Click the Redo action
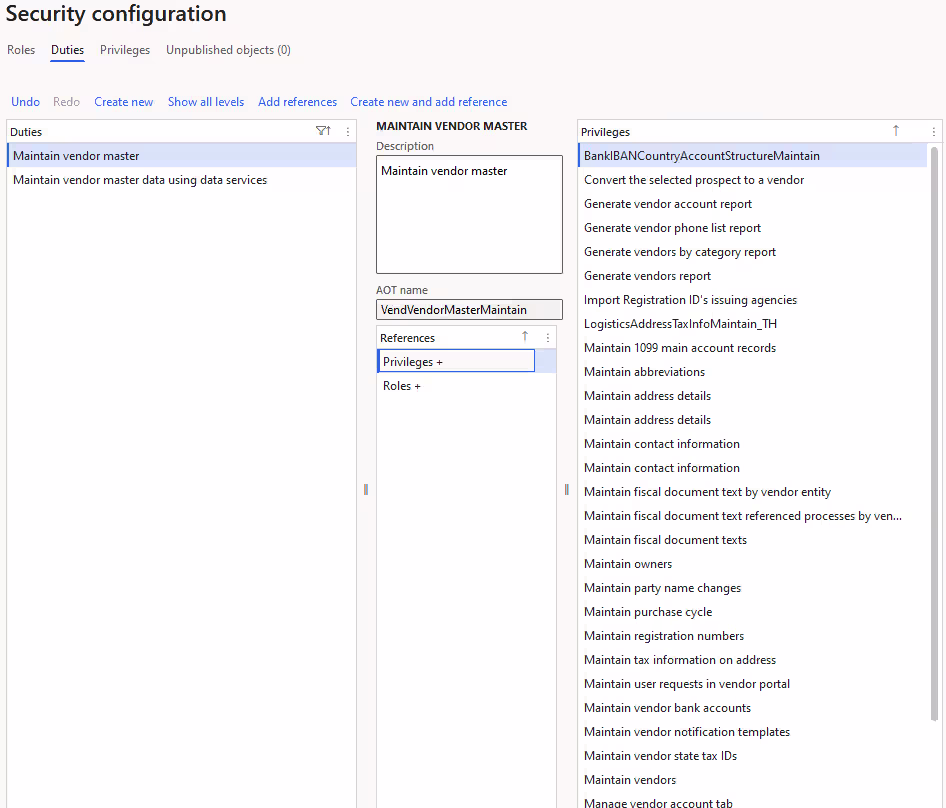The height and width of the screenshot is (808, 946). click(x=66, y=102)
